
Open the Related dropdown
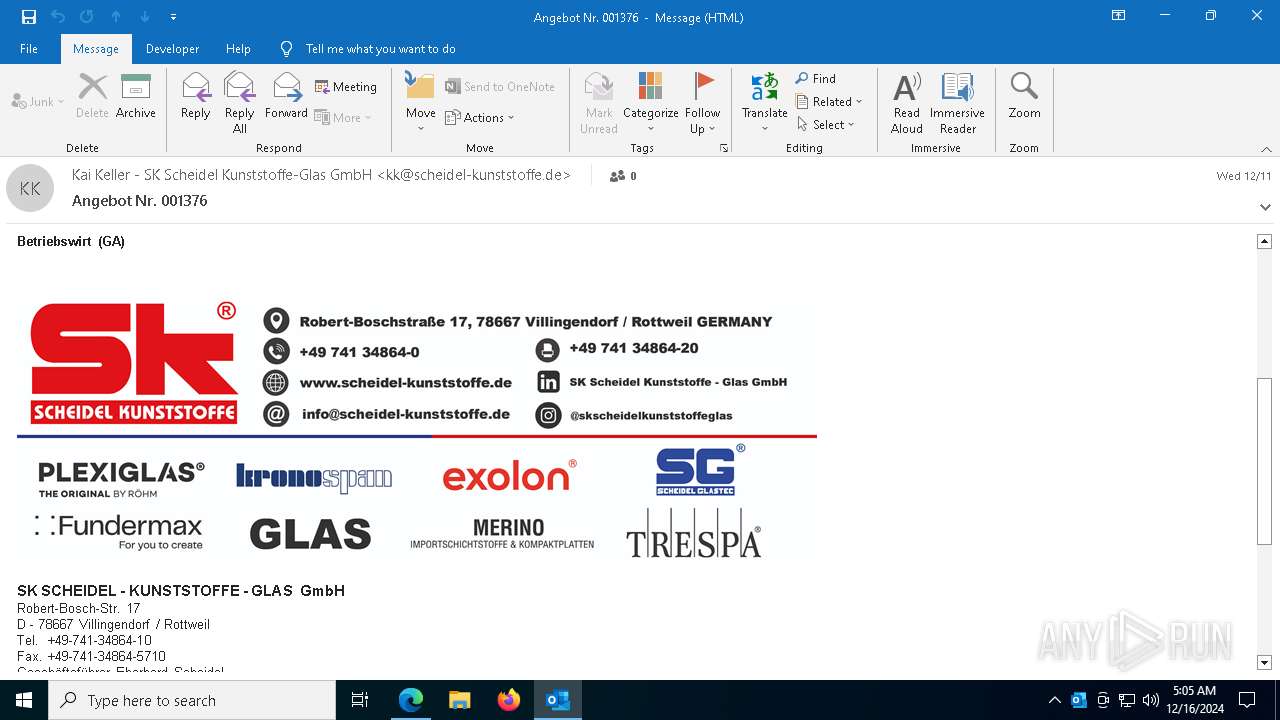829,102
